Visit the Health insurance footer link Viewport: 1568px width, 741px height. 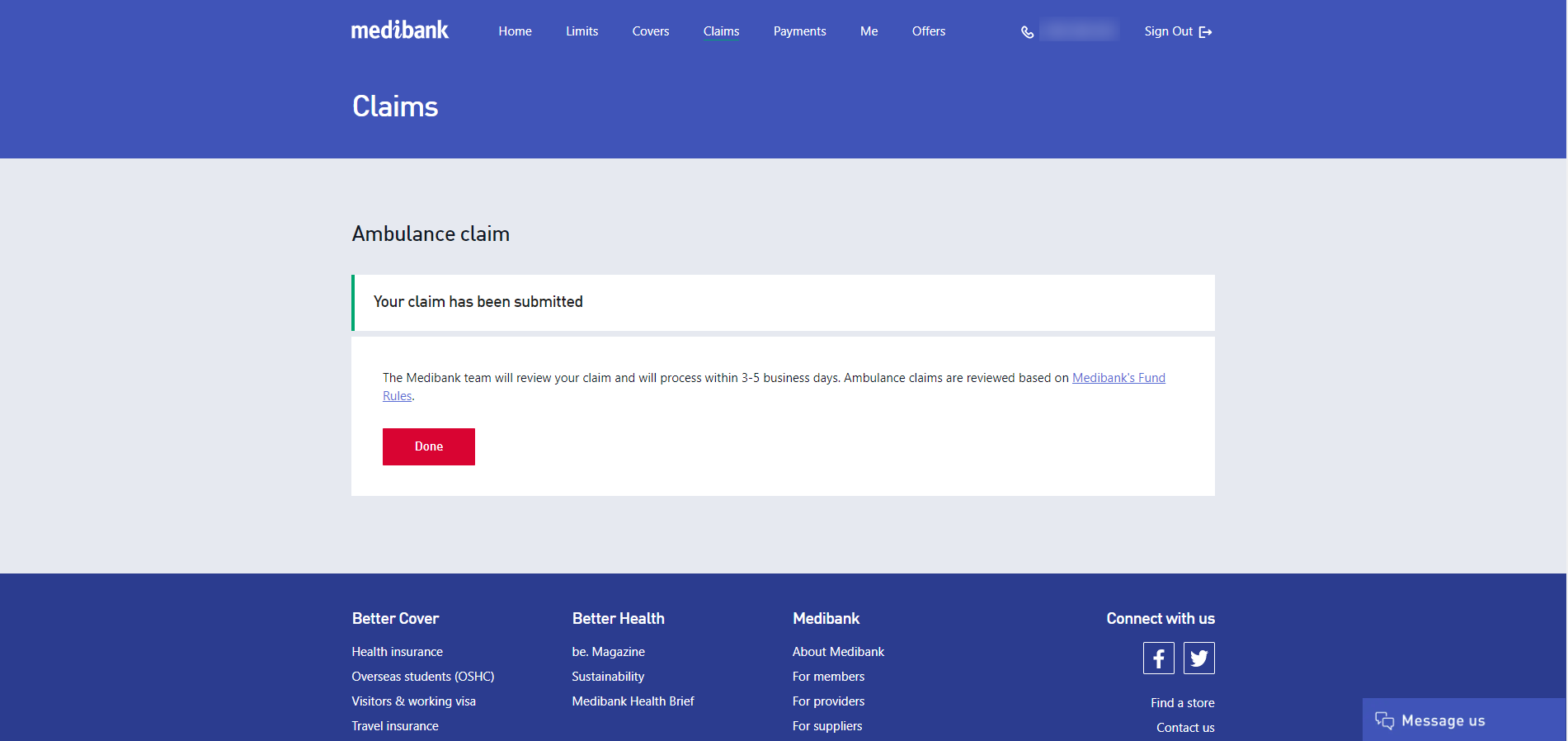(397, 652)
